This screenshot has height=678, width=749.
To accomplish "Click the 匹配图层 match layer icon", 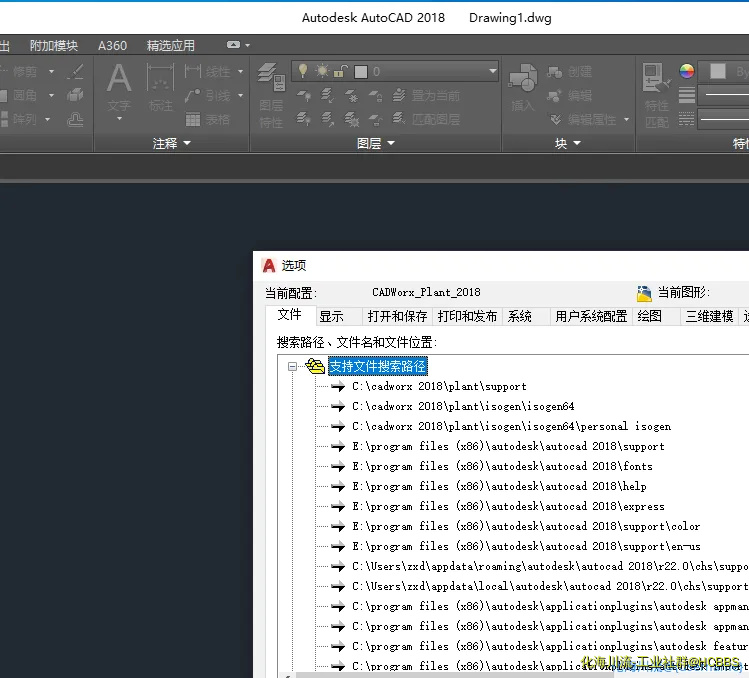I will [399, 119].
